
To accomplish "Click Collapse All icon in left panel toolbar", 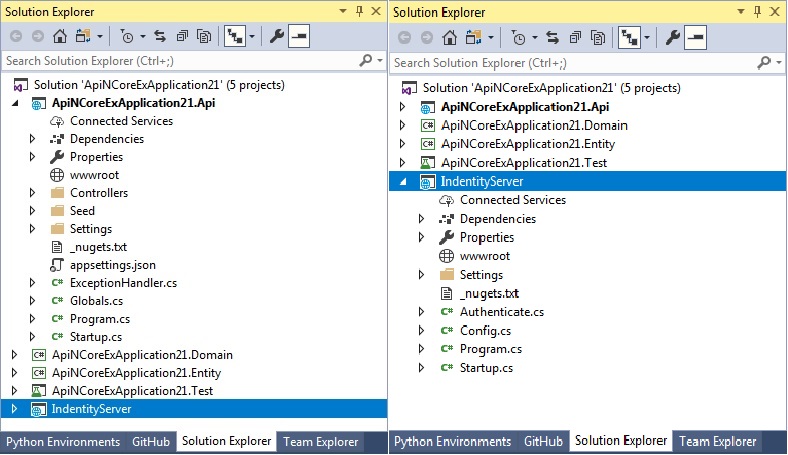I will (x=183, y=37).
